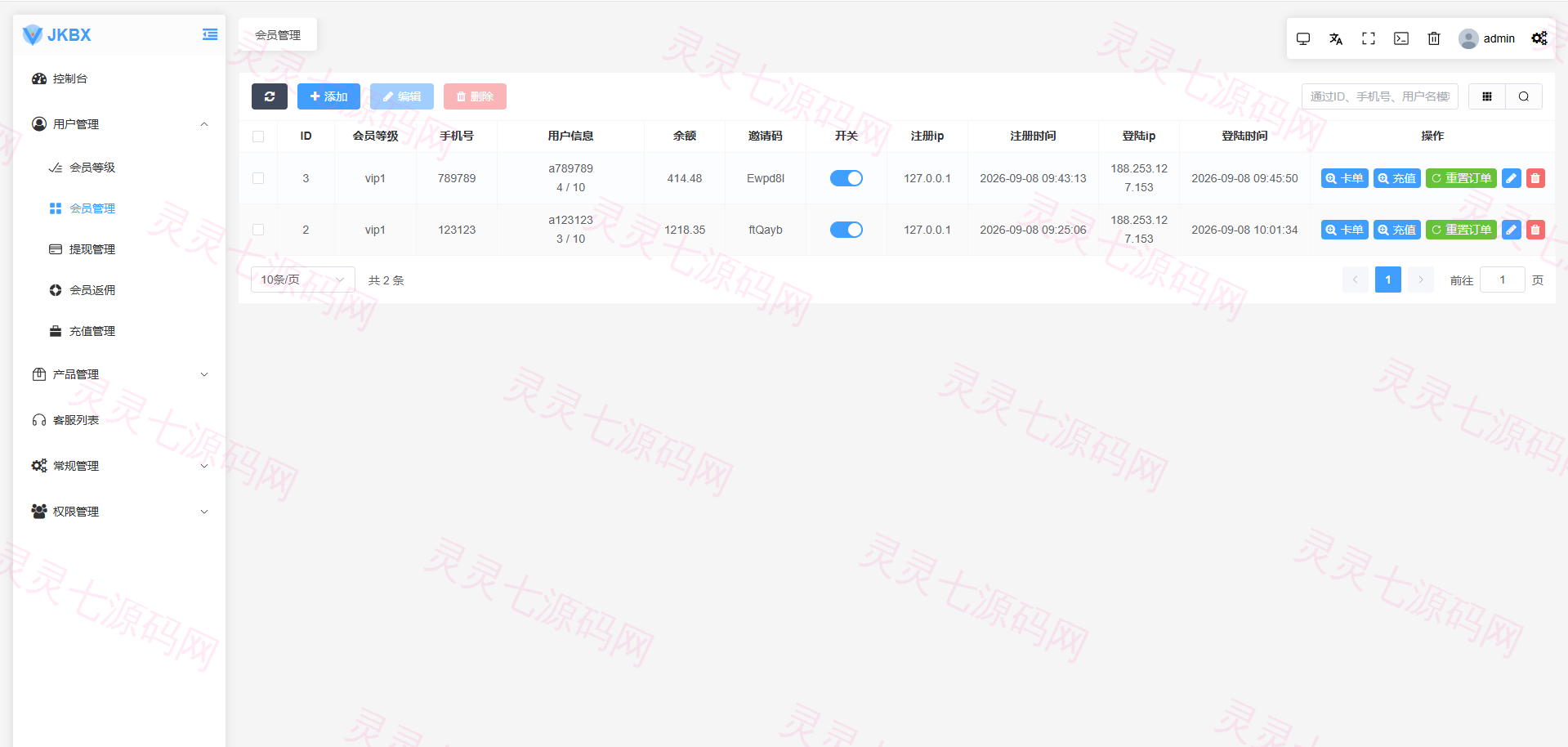1568x747 pixels.
Task: Open 充值管理 in the sidebar
Action: coord(119,331)
